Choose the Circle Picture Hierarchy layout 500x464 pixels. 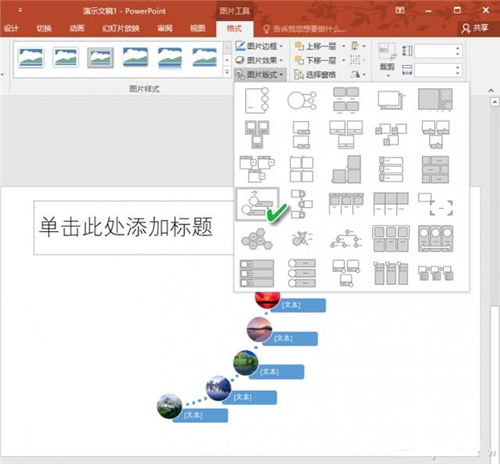click(x=346, y=239)
